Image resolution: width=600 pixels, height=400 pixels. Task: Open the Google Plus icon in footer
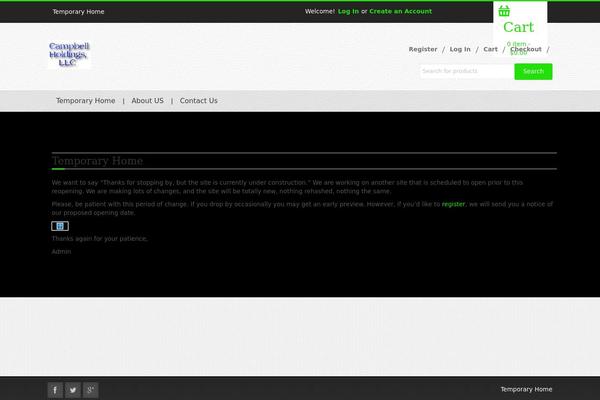click(91, 390)
